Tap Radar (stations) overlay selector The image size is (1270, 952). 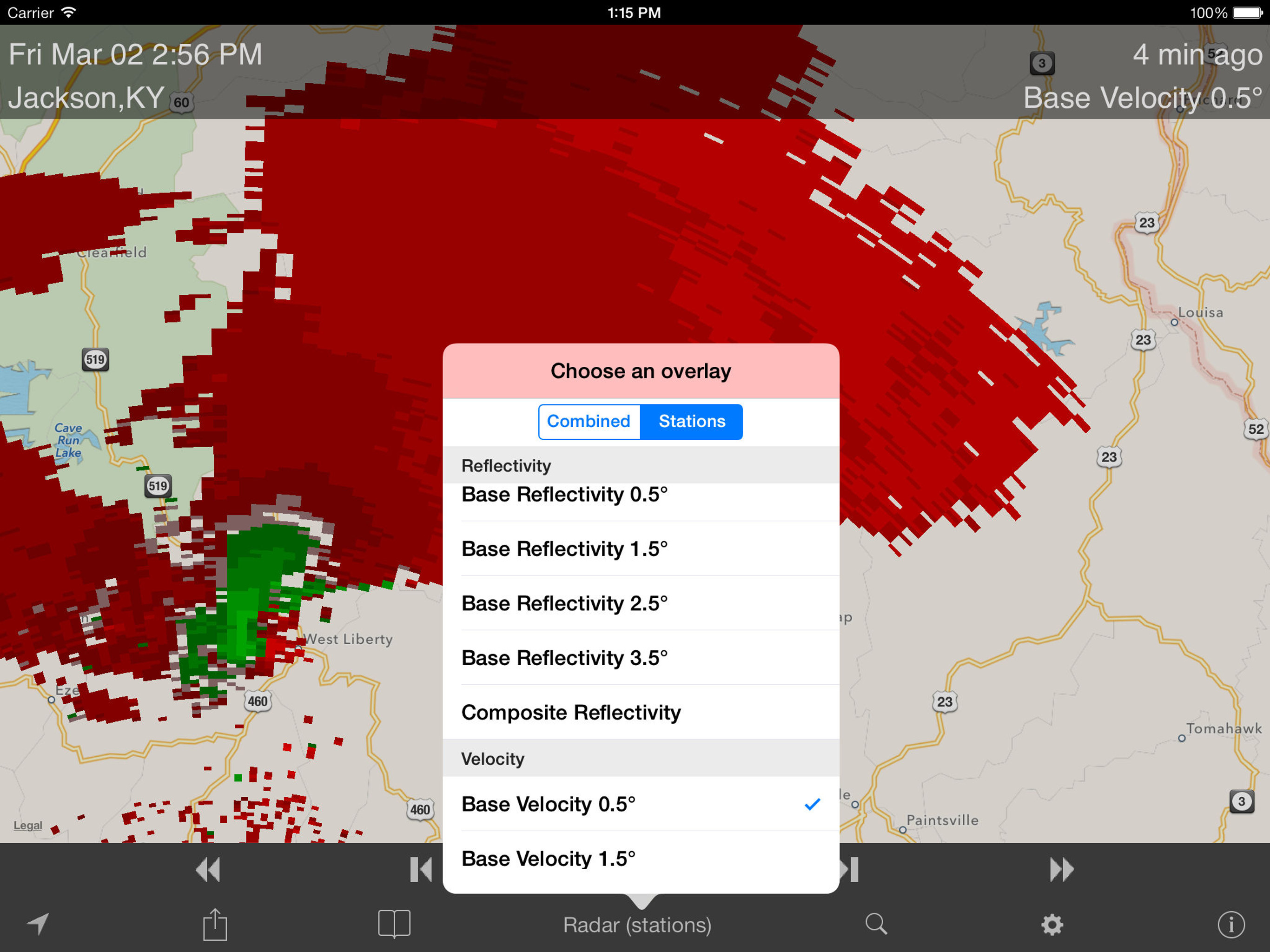pyautogui.click(x=637, y=925)
